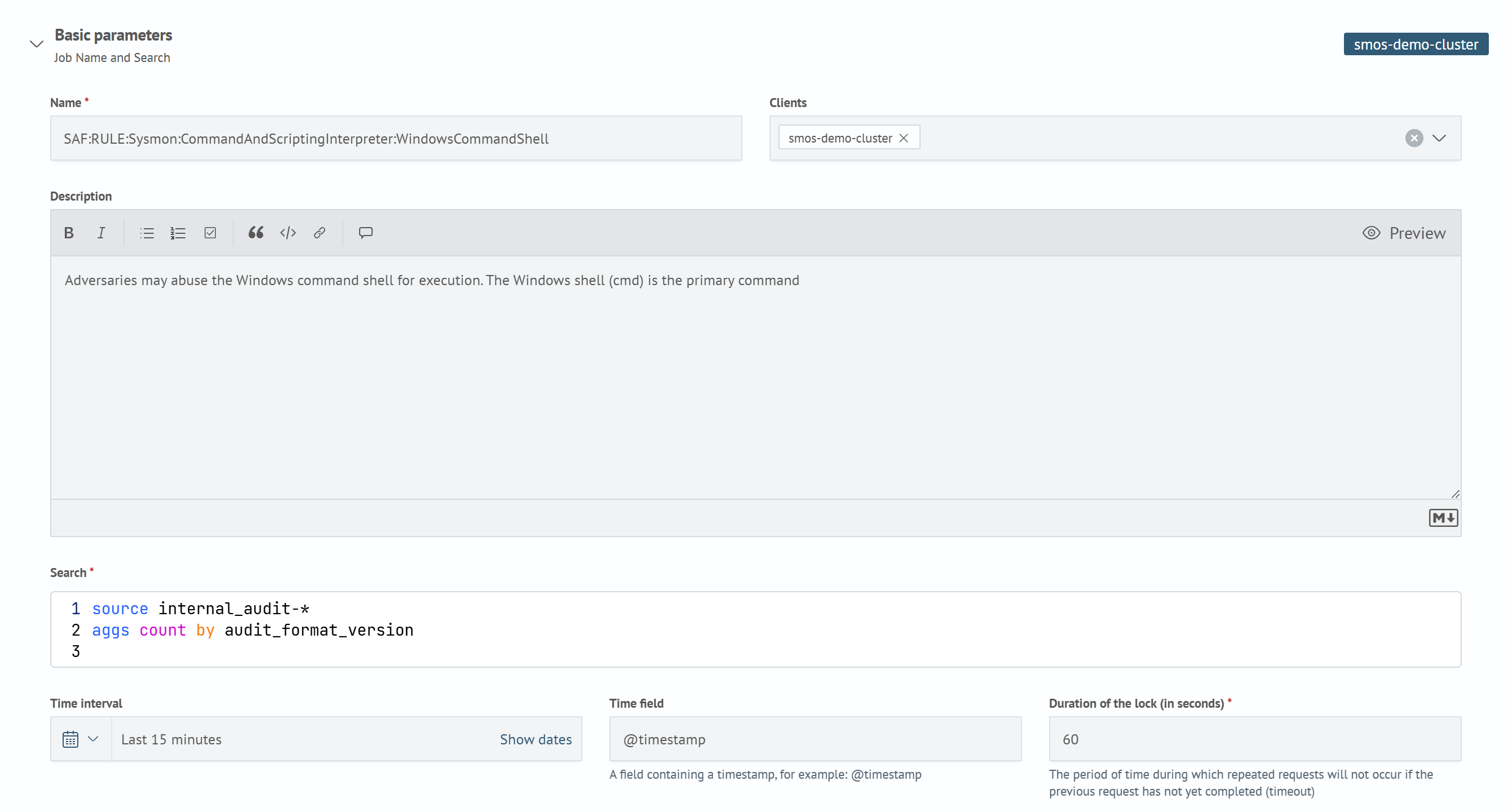Click the smos-demo-cluster badge
The height and width of the screenshot is (812, 1508).
point(1415,45)
